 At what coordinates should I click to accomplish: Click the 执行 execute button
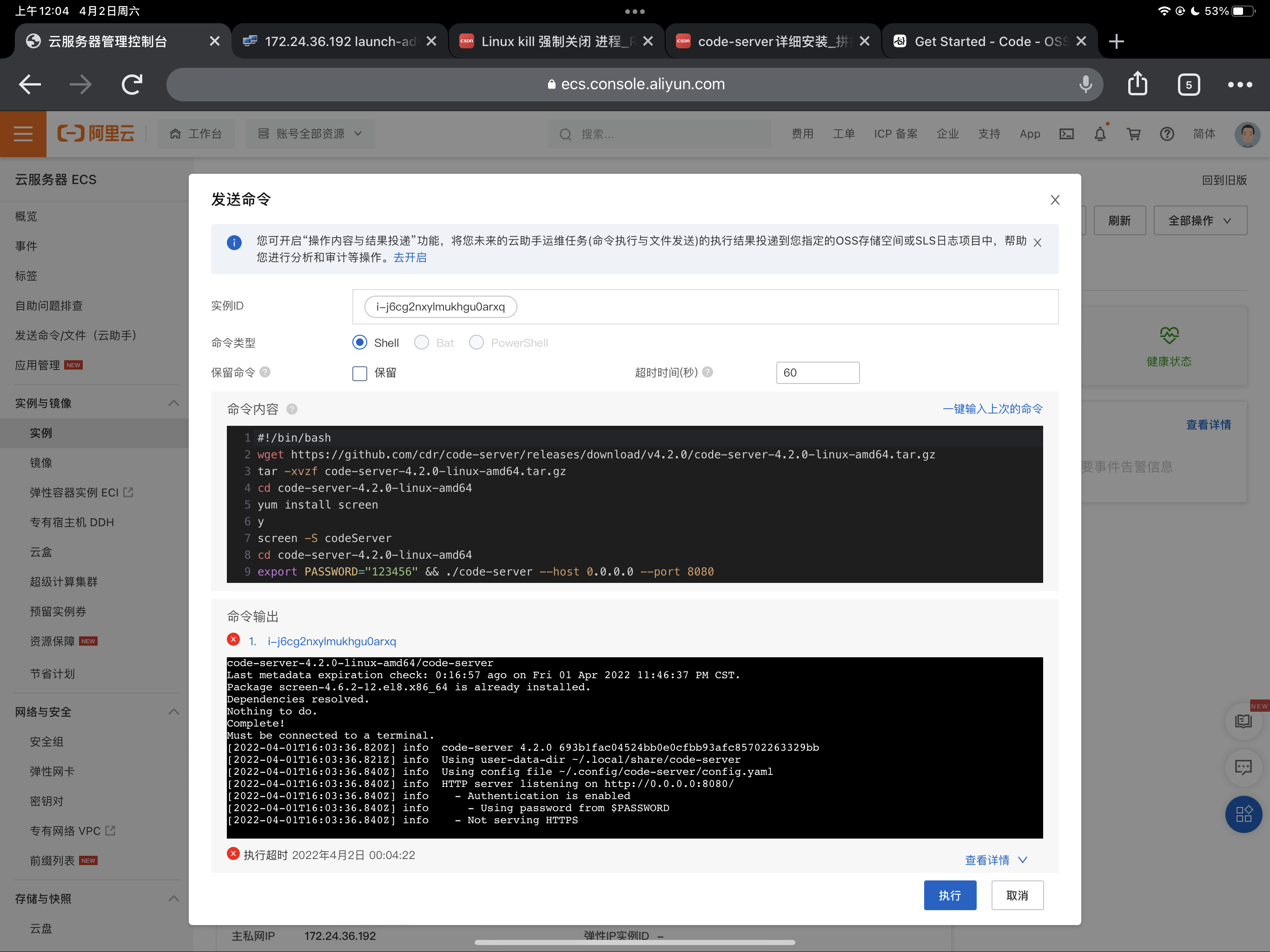[x=951, y=894]
